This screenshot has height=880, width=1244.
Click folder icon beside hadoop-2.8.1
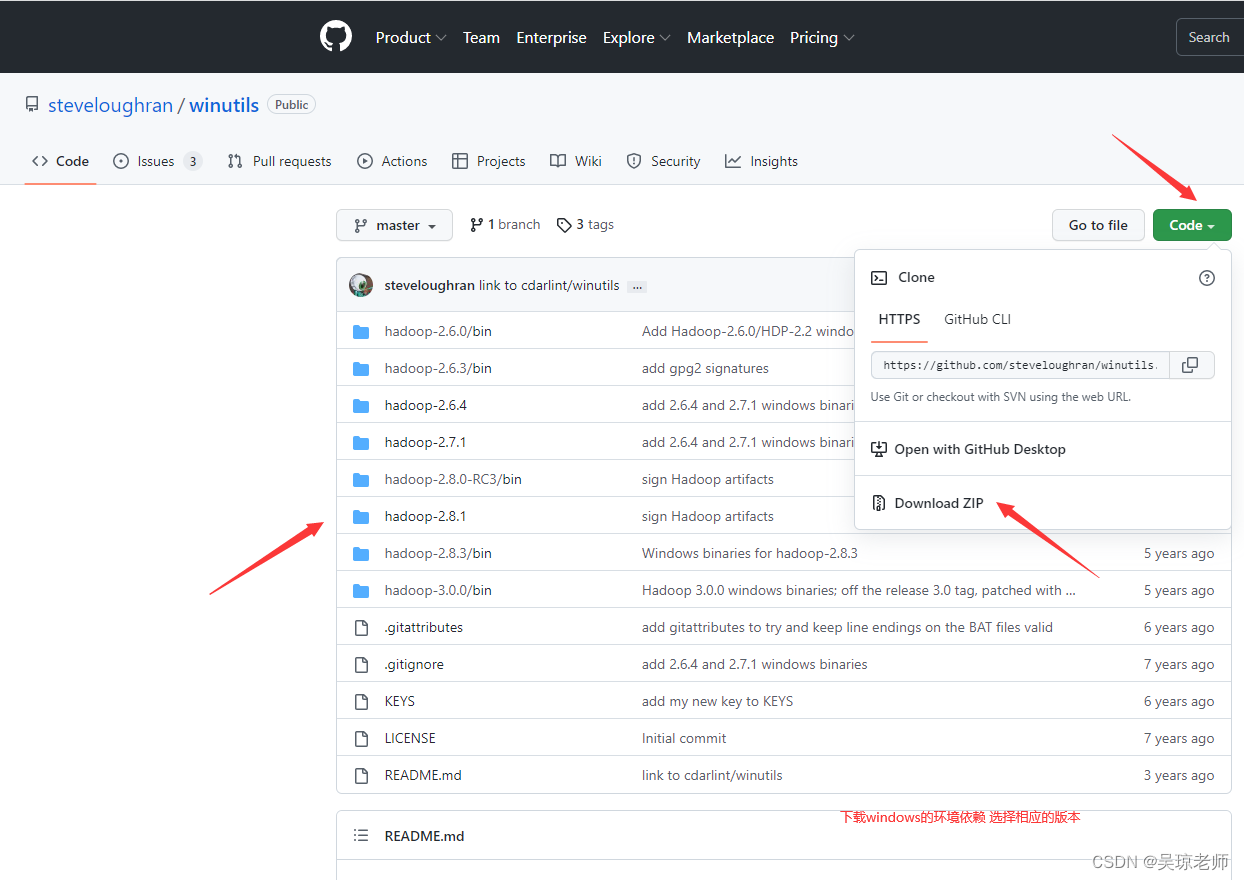click(x=361, y=516)
